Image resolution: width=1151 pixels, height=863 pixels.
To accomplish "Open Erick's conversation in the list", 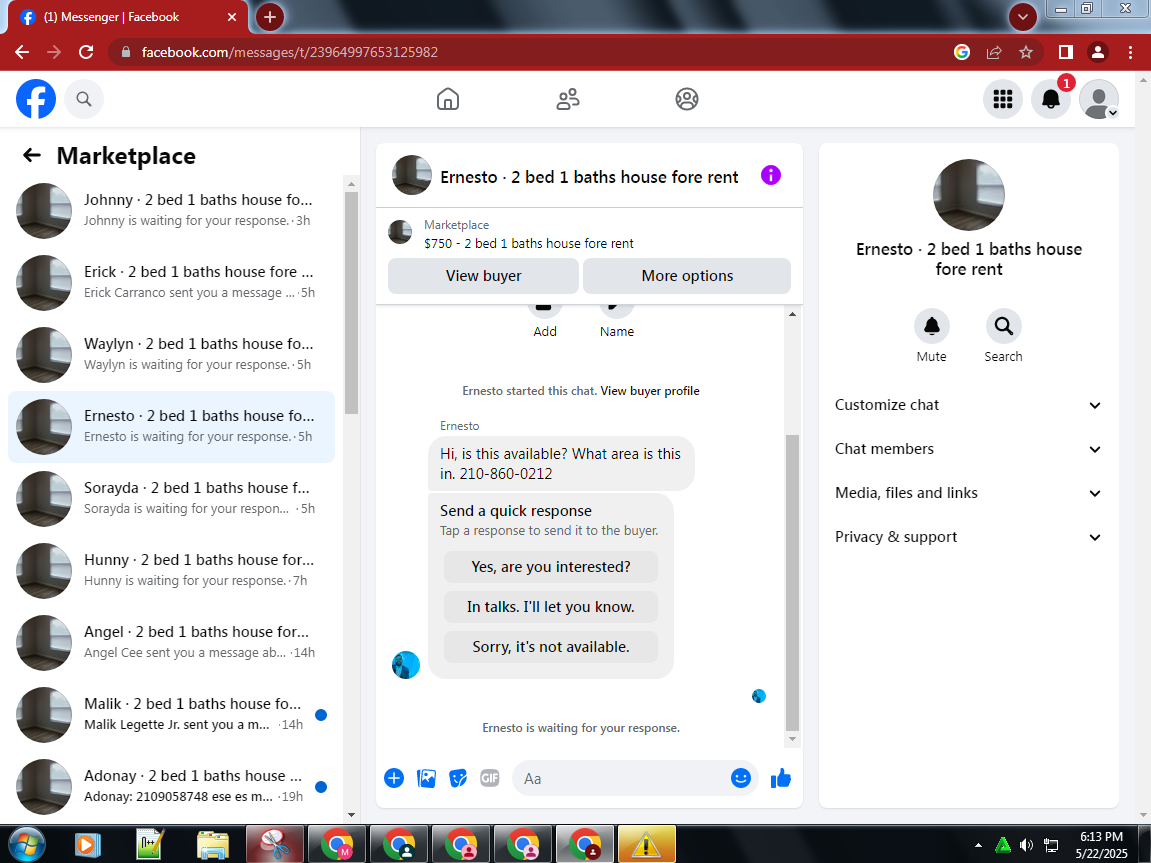I will click(x=171, y=283).
